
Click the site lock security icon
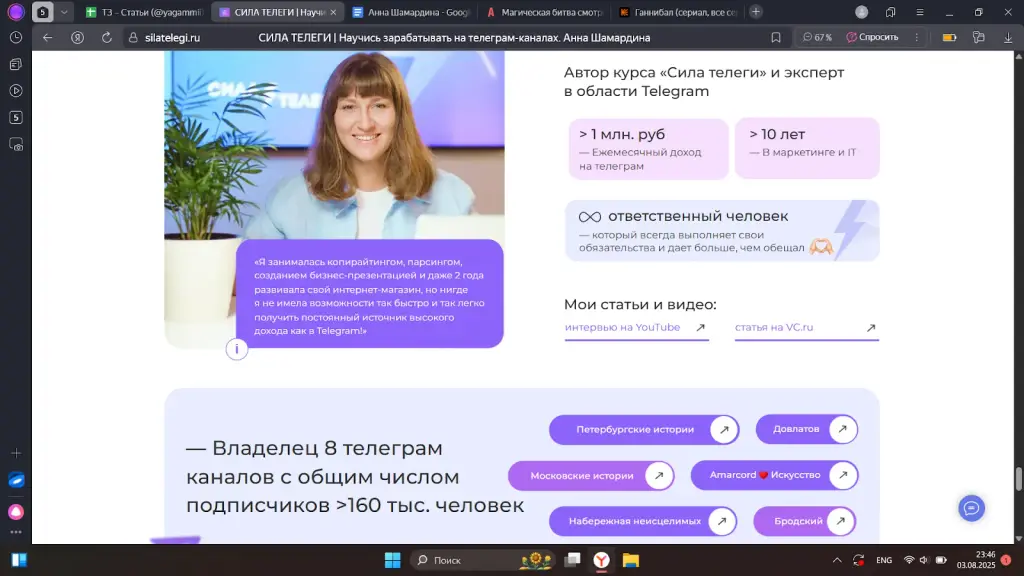pos(133,38)
